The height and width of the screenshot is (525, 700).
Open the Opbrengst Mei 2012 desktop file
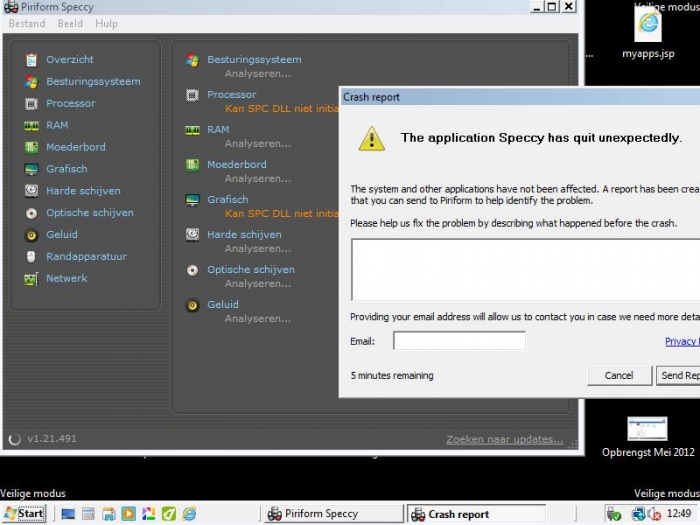[648, 438]
